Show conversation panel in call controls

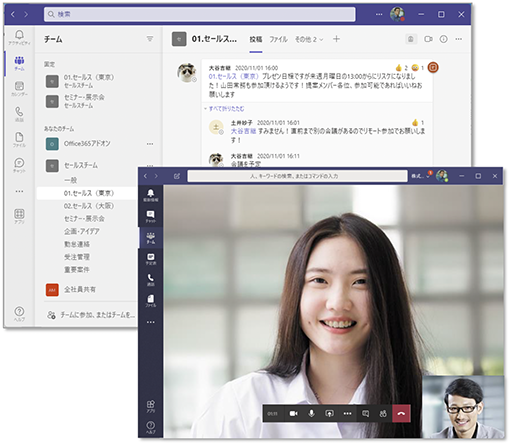tap(365, 414)
